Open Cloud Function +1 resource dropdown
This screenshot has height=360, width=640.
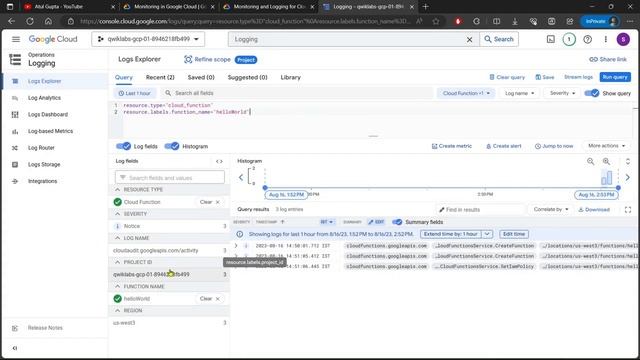466,93
